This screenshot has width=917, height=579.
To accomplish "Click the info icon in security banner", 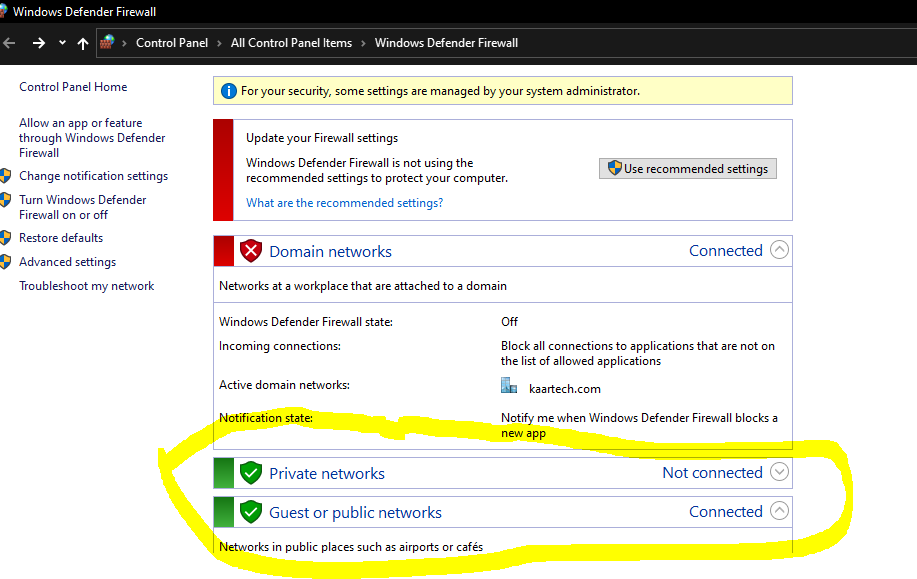I will (x=228, y=91).
